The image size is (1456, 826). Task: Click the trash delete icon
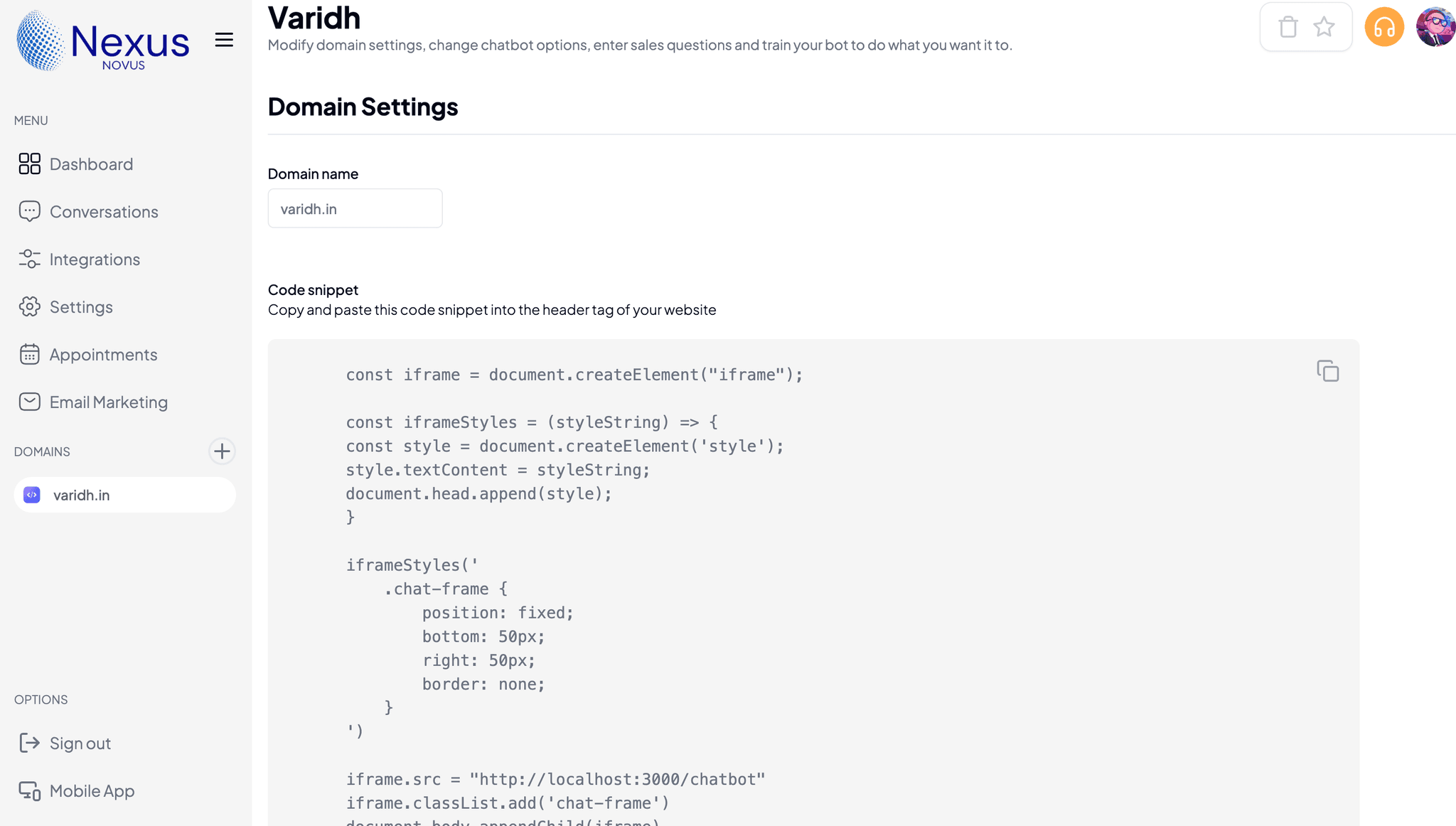(x=1288, y=27)
